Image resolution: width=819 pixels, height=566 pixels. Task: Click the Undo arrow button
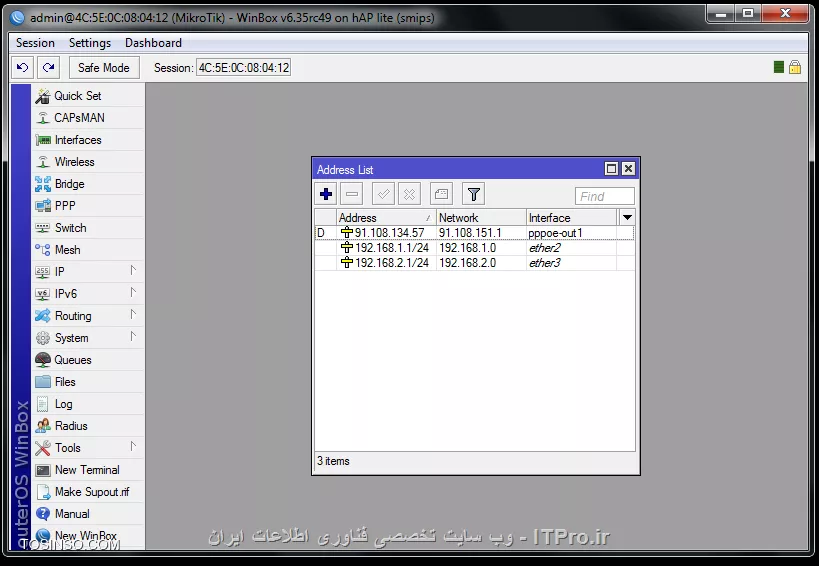click(22, 67)
